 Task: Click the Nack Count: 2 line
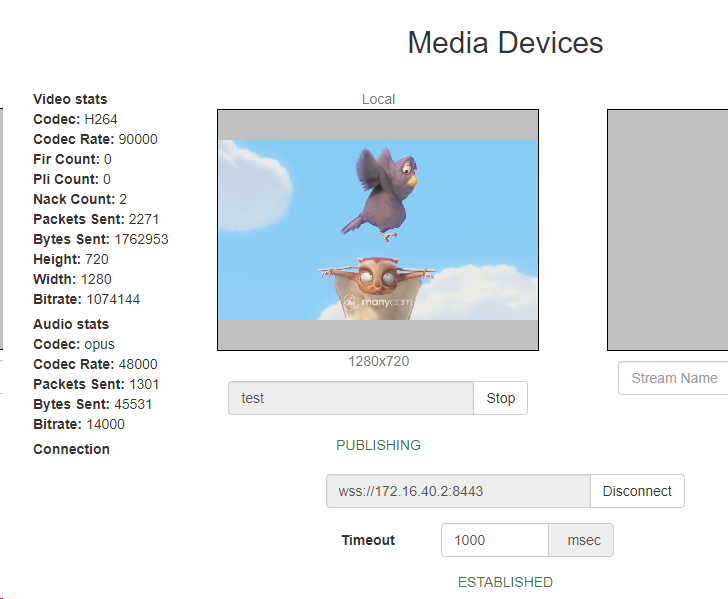[x=80, y=199]
